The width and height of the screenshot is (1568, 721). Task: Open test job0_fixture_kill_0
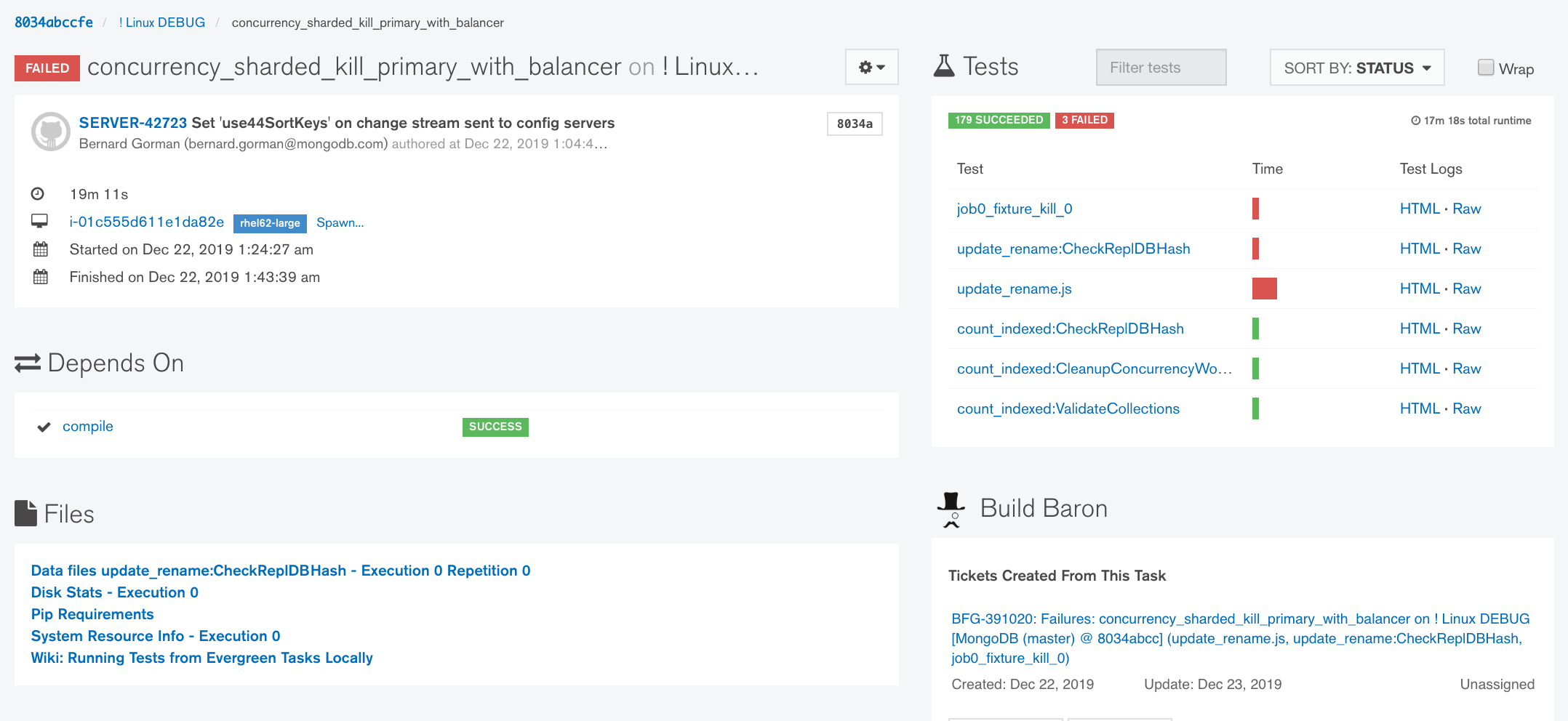pos(1015,209)
